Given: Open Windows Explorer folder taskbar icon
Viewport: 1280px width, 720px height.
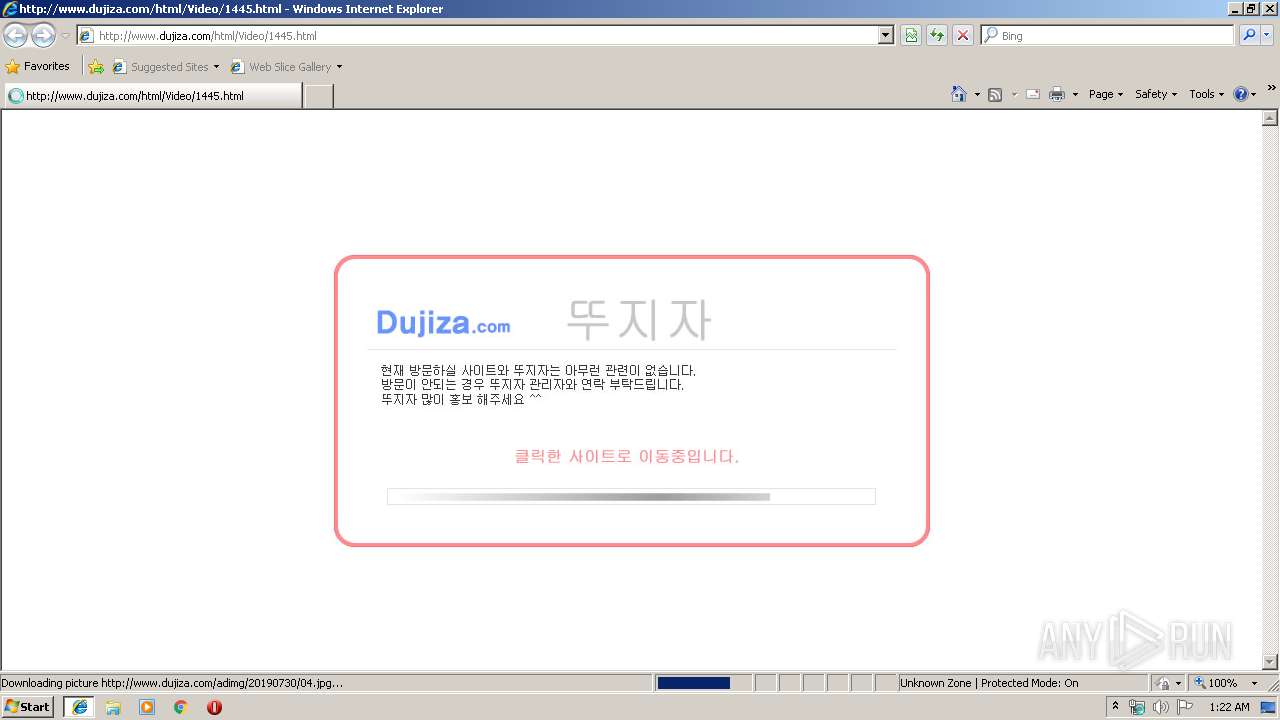Looking at the screenshot, I should click(113, 707).
